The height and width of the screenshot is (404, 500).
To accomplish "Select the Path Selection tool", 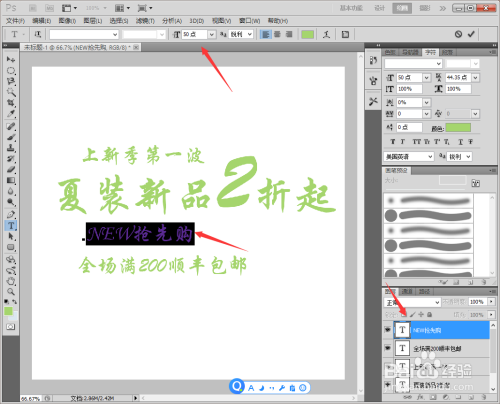I will (x=11, y=237).
